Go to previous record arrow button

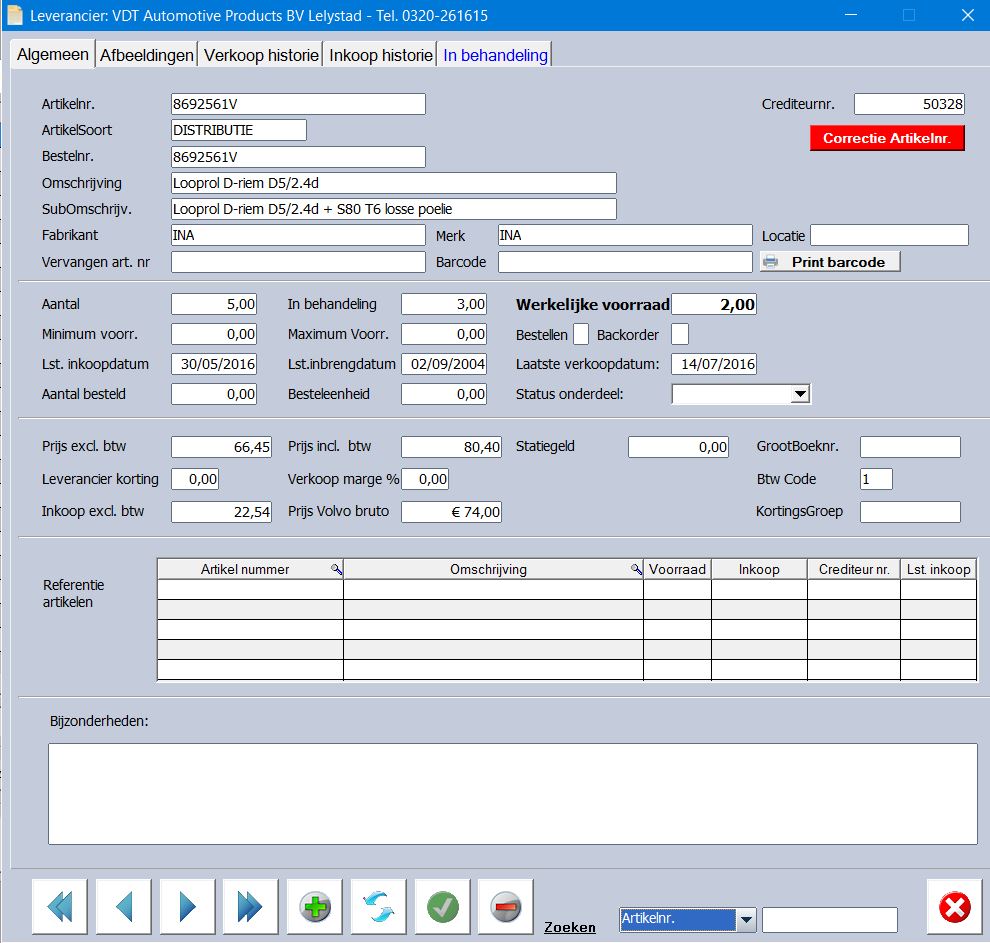pos(124,907)
